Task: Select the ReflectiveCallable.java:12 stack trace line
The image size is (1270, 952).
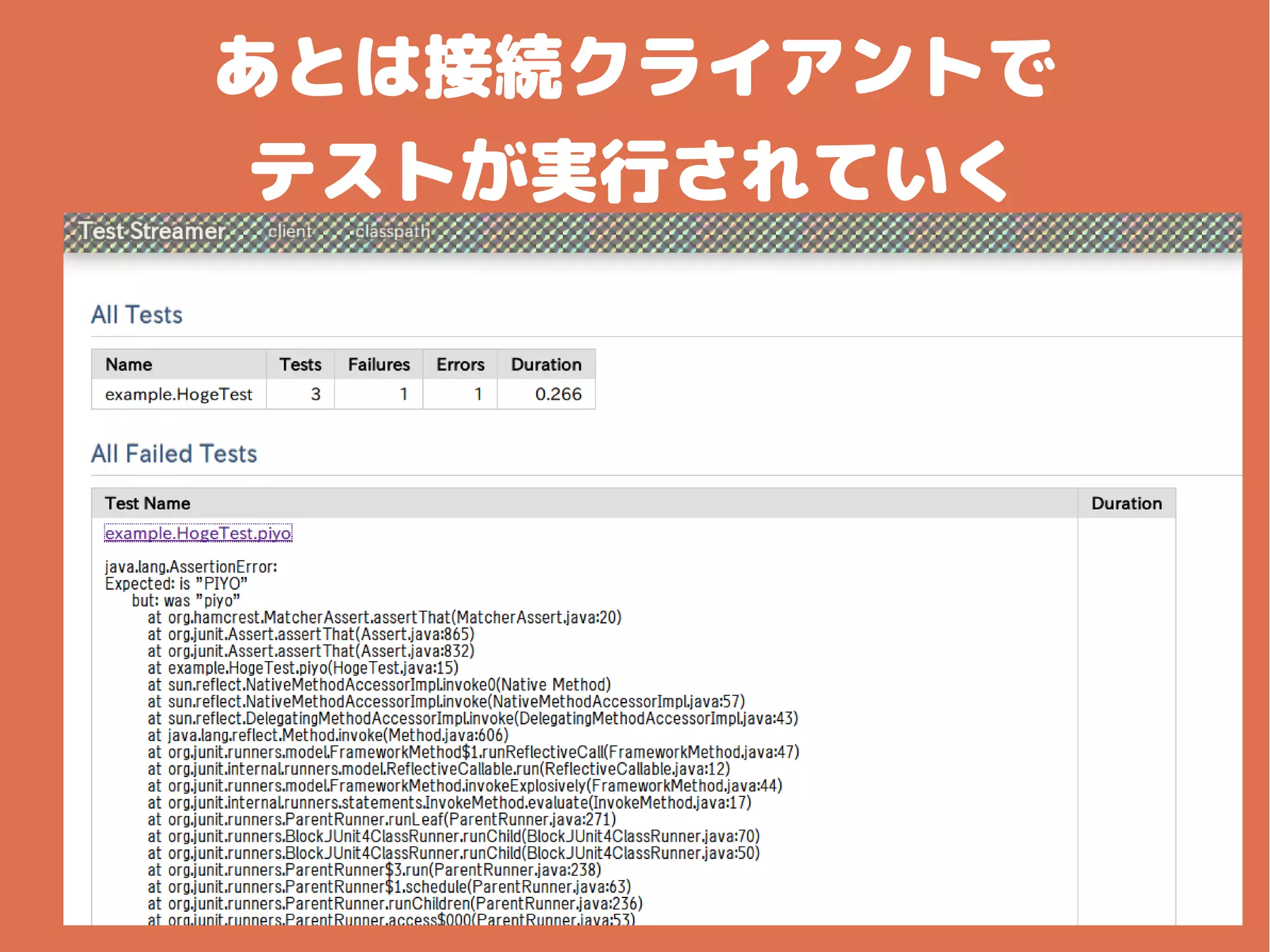Action: (439, 769)
